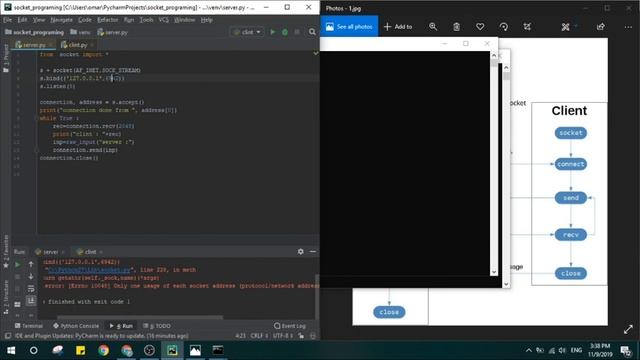
Task: Delete the photo with trash icon
Action: point(456,27)
